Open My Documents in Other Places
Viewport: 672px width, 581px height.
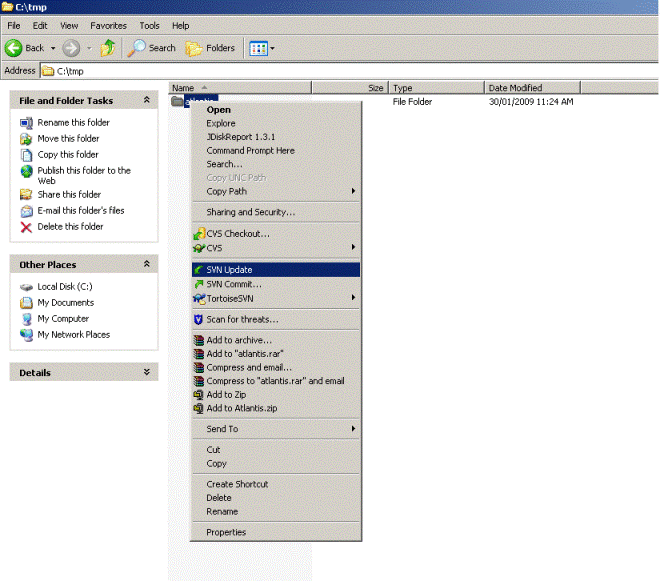click(x=65, y=303)
